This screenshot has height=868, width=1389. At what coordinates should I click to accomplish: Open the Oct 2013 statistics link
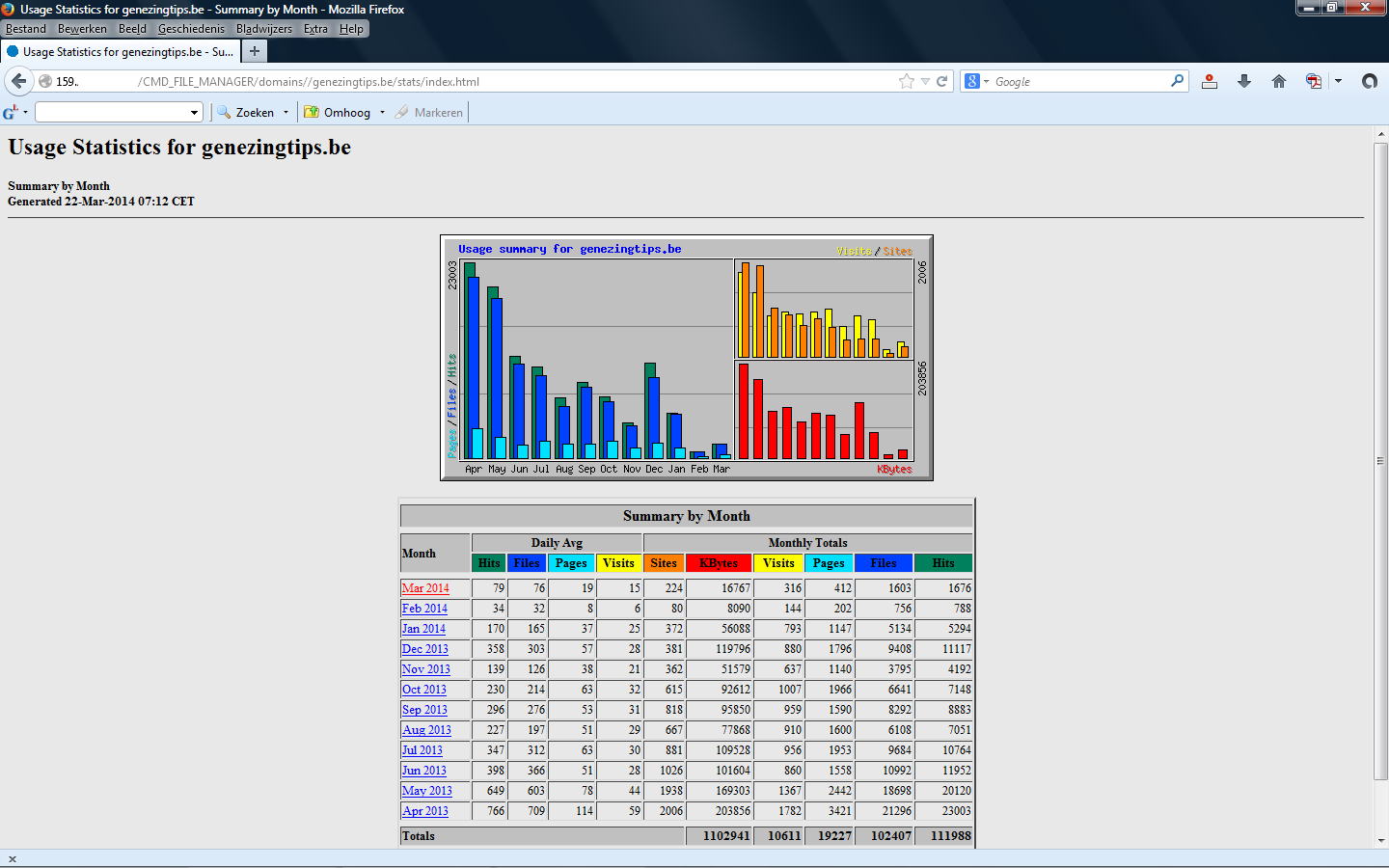(424, 690)
